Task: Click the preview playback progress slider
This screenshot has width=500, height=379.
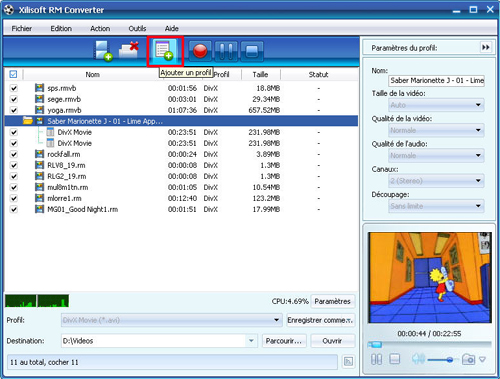Action: 429,344
